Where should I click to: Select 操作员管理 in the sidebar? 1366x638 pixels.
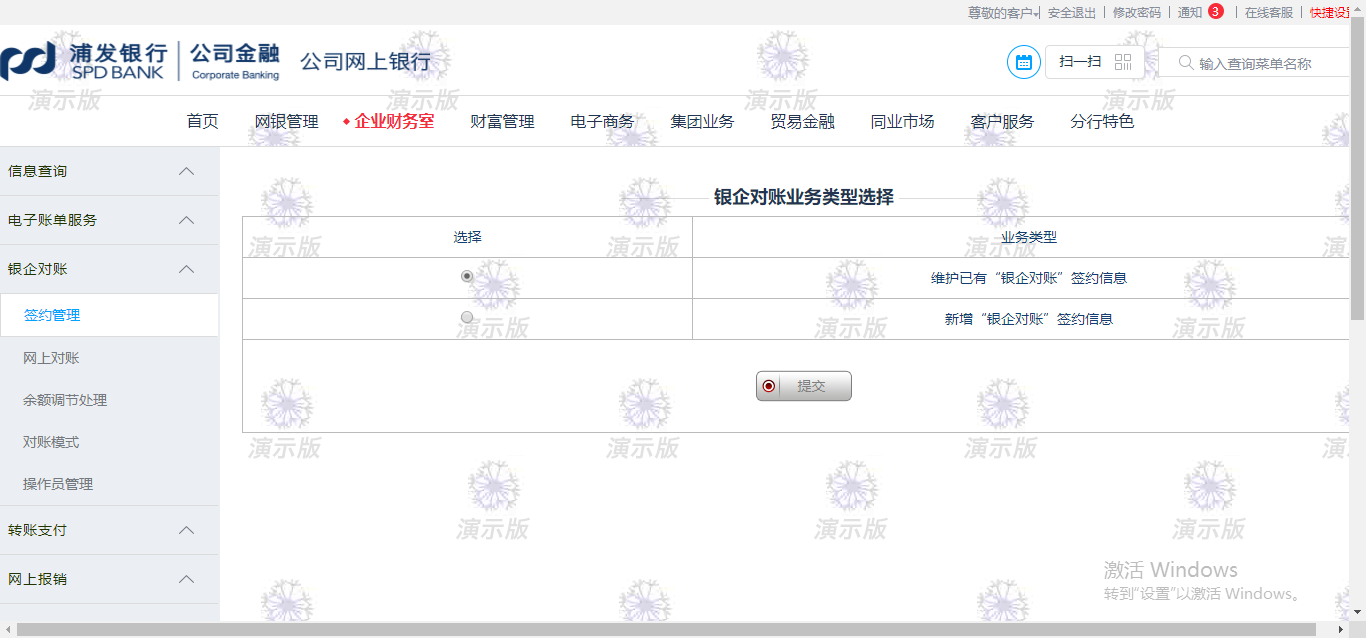58,484
